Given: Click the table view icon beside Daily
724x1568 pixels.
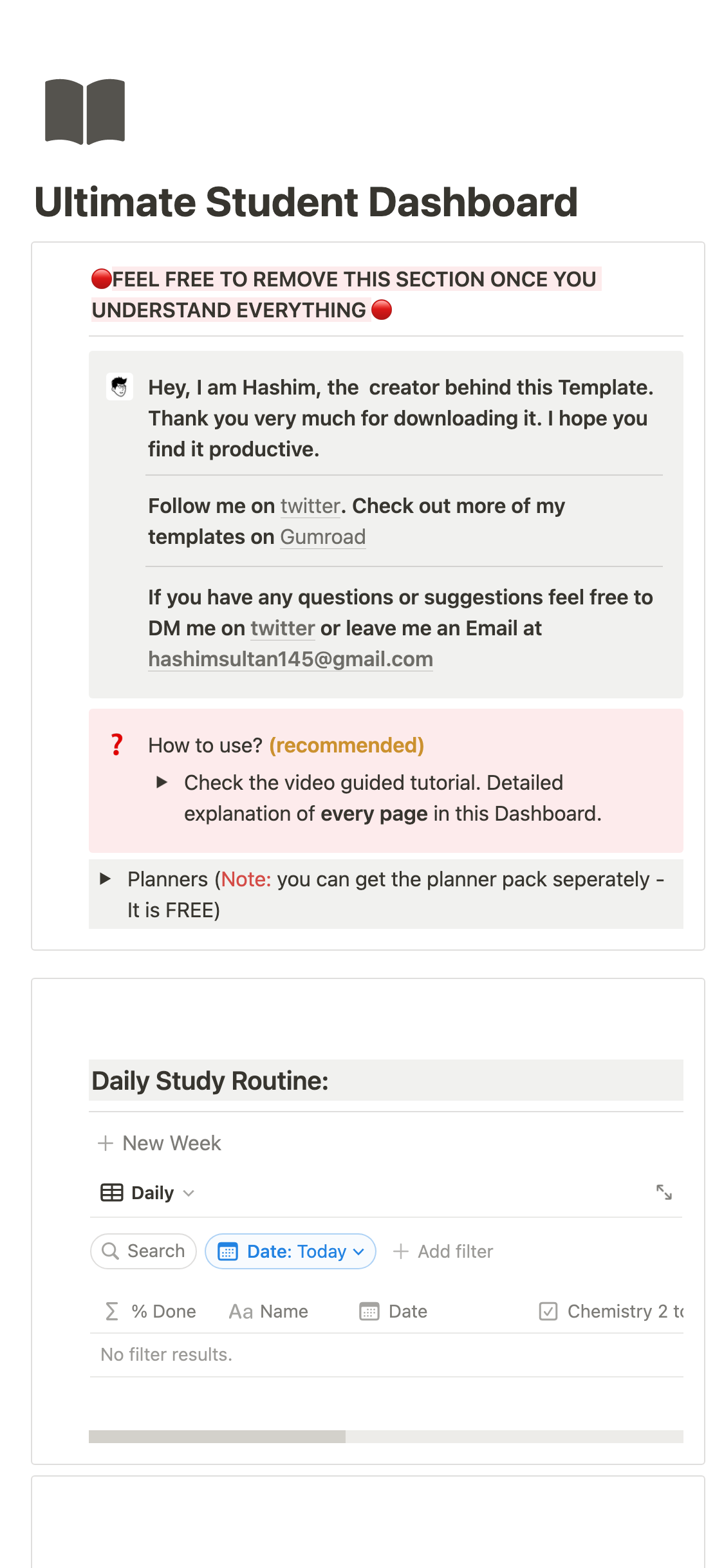Looking at the screenshot, I should point(112,1193).
